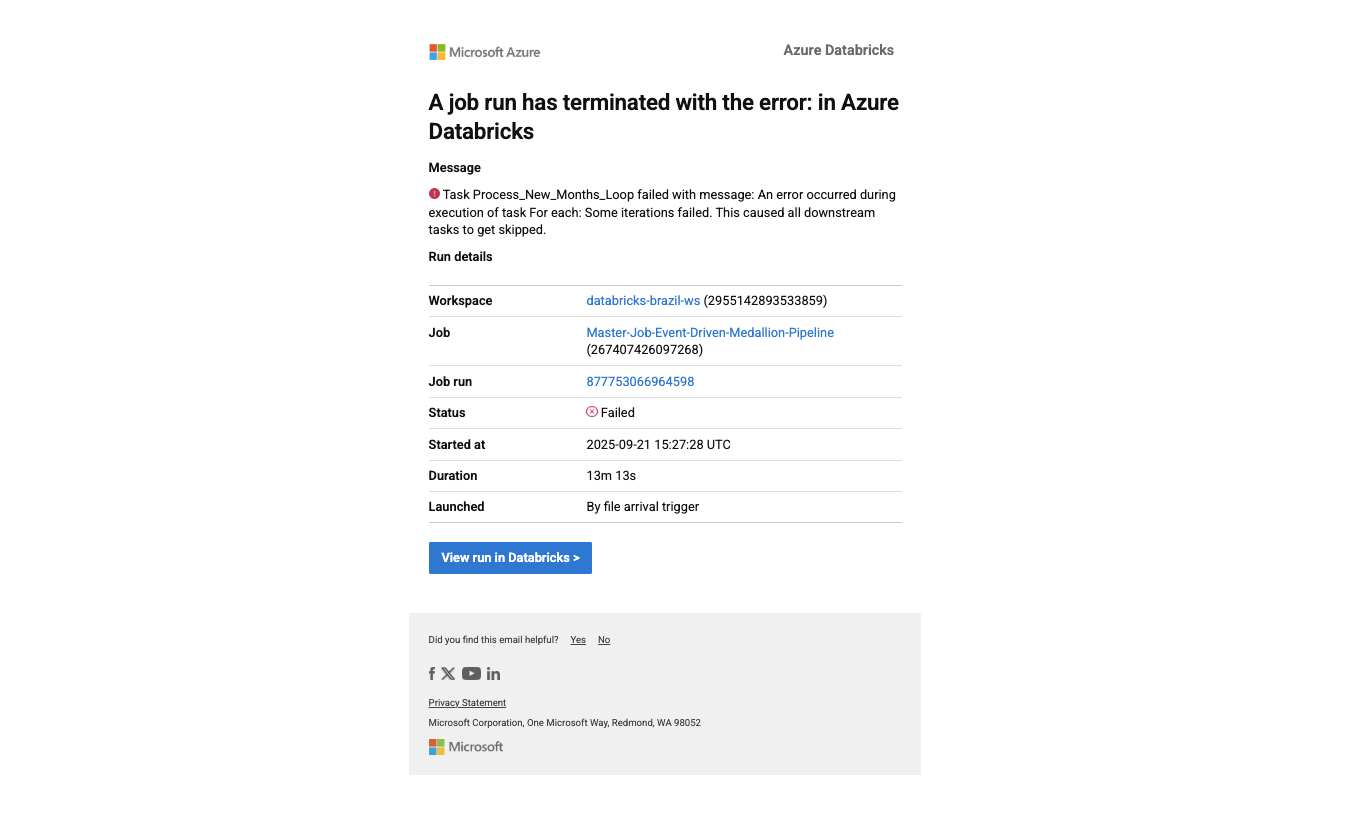Click the Microsoft logo in footer
Screen dimensions: 1357x818
(466, 747)
